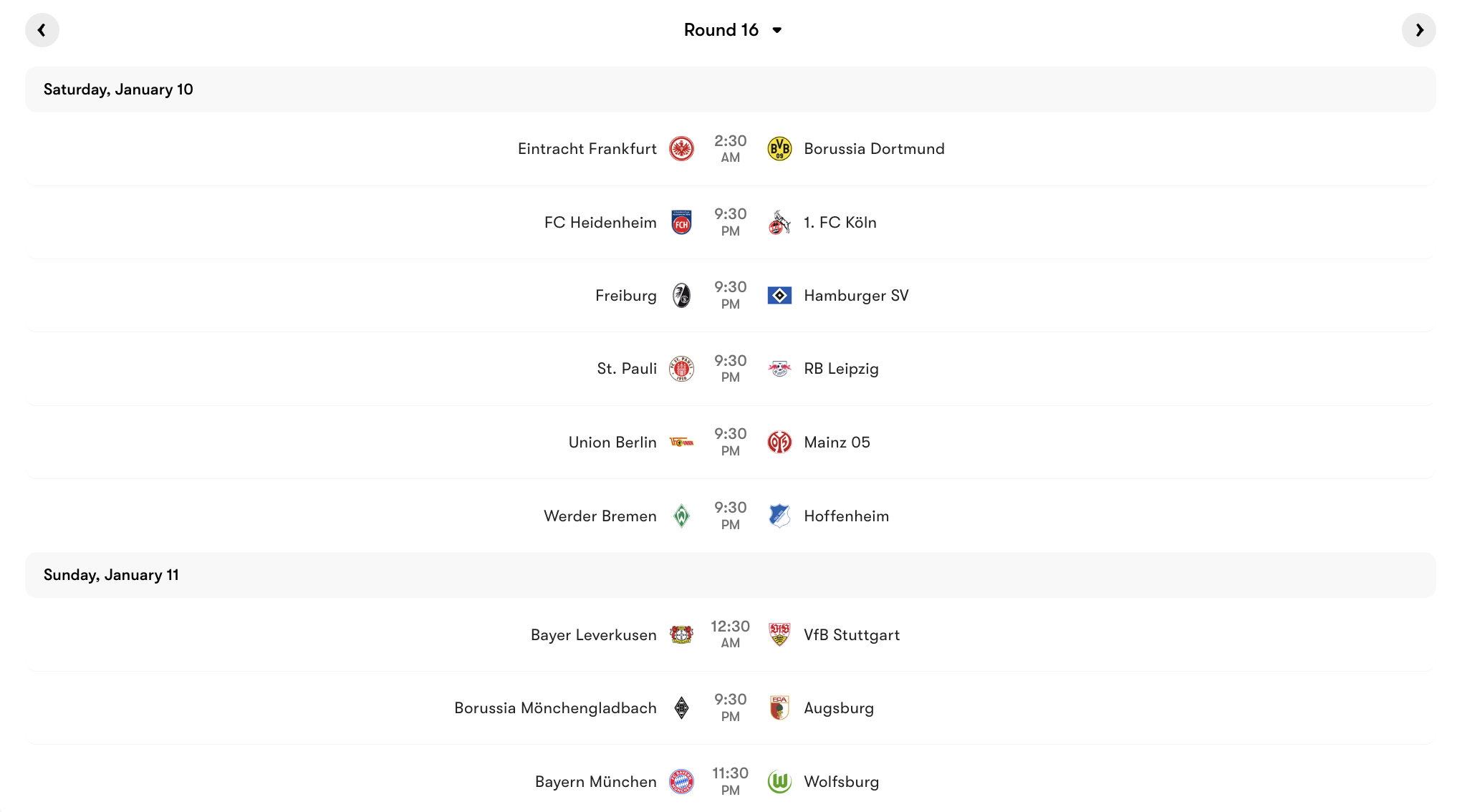Go to the next round with right chevron
Viewport: 1457px width, 812px height.
[x=1418, y=30]
